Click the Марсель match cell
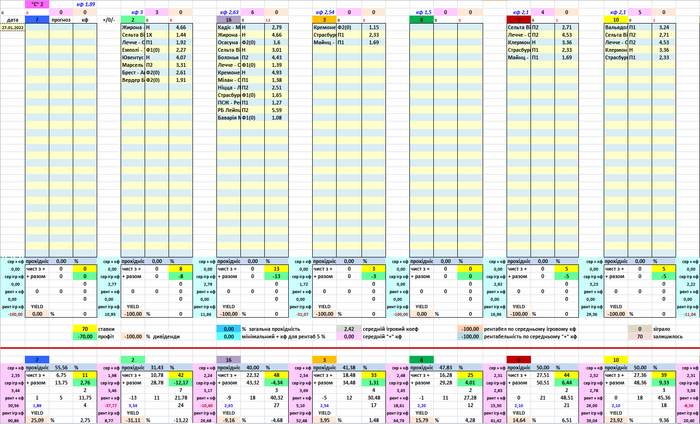 [x=133, y=65]
